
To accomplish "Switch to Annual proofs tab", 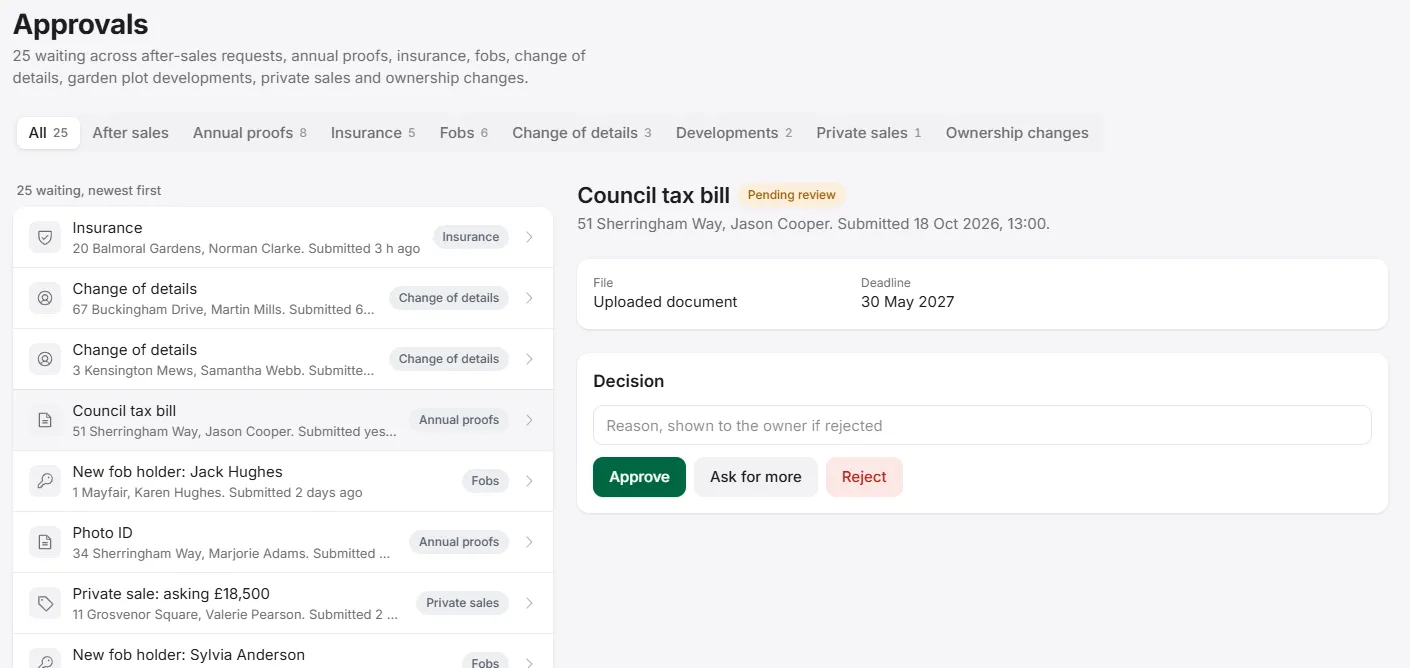I will (x=250, y=133).
